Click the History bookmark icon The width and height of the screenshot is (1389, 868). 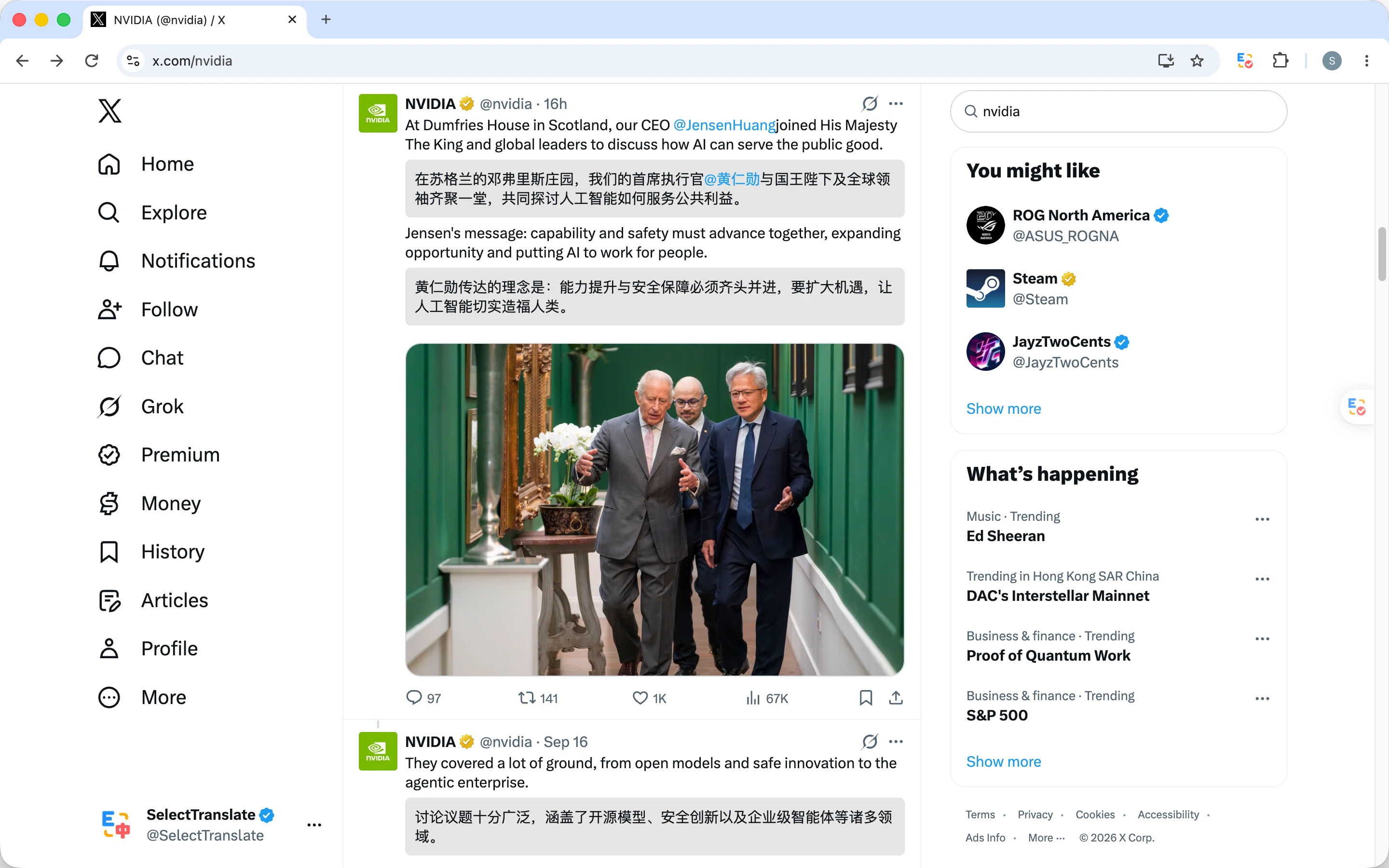pos(109,552)
